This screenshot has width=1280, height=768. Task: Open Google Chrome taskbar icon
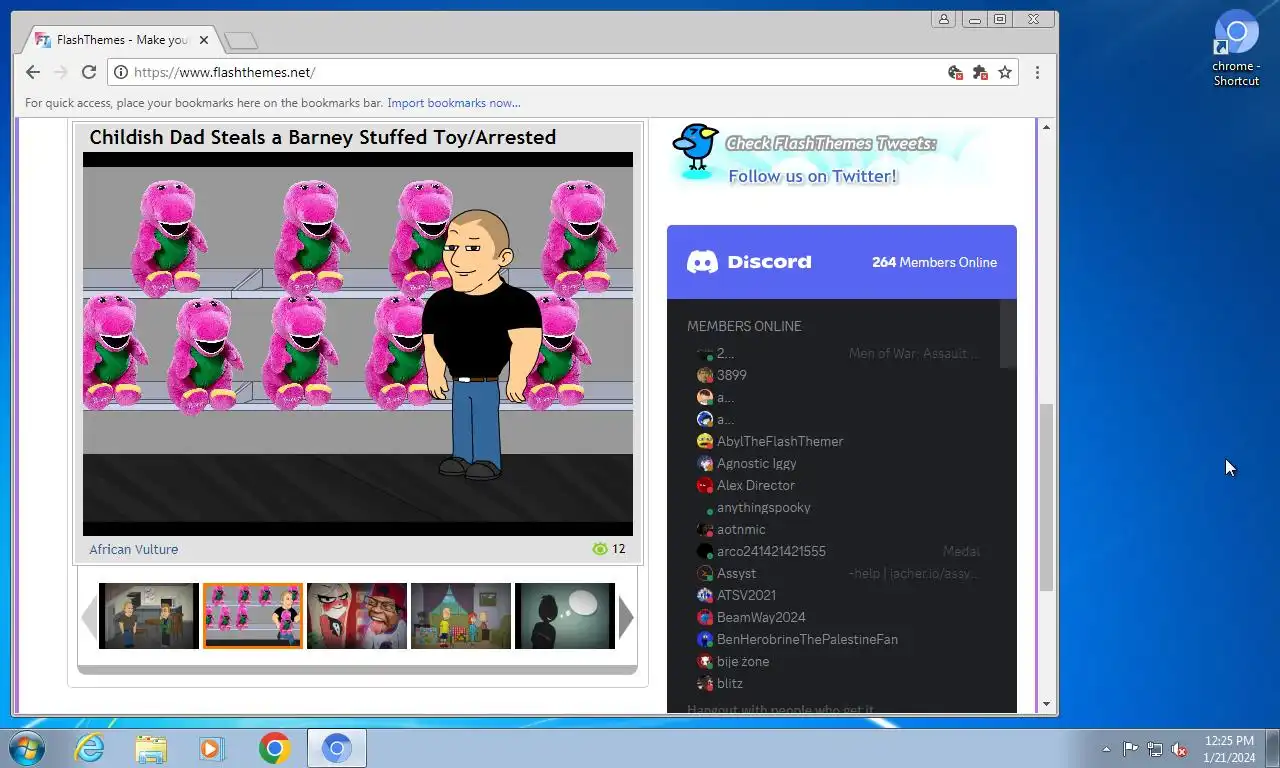tap(274, 748)
